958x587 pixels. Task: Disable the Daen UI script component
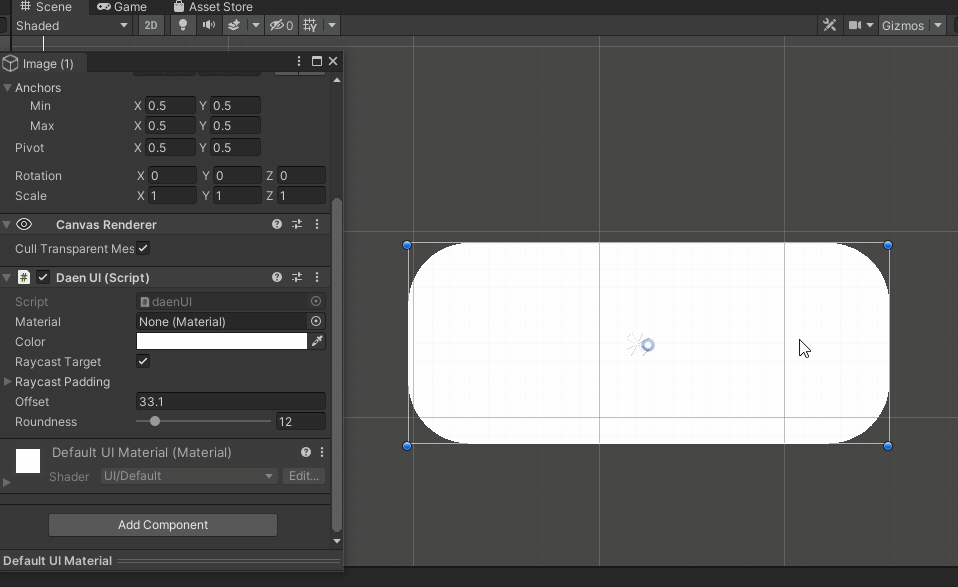(x=43, y=278)
